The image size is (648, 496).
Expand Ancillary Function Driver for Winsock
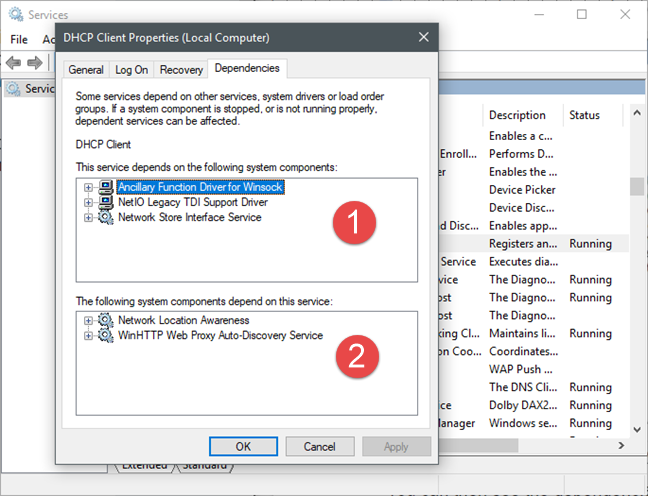[x=88, y=187]
